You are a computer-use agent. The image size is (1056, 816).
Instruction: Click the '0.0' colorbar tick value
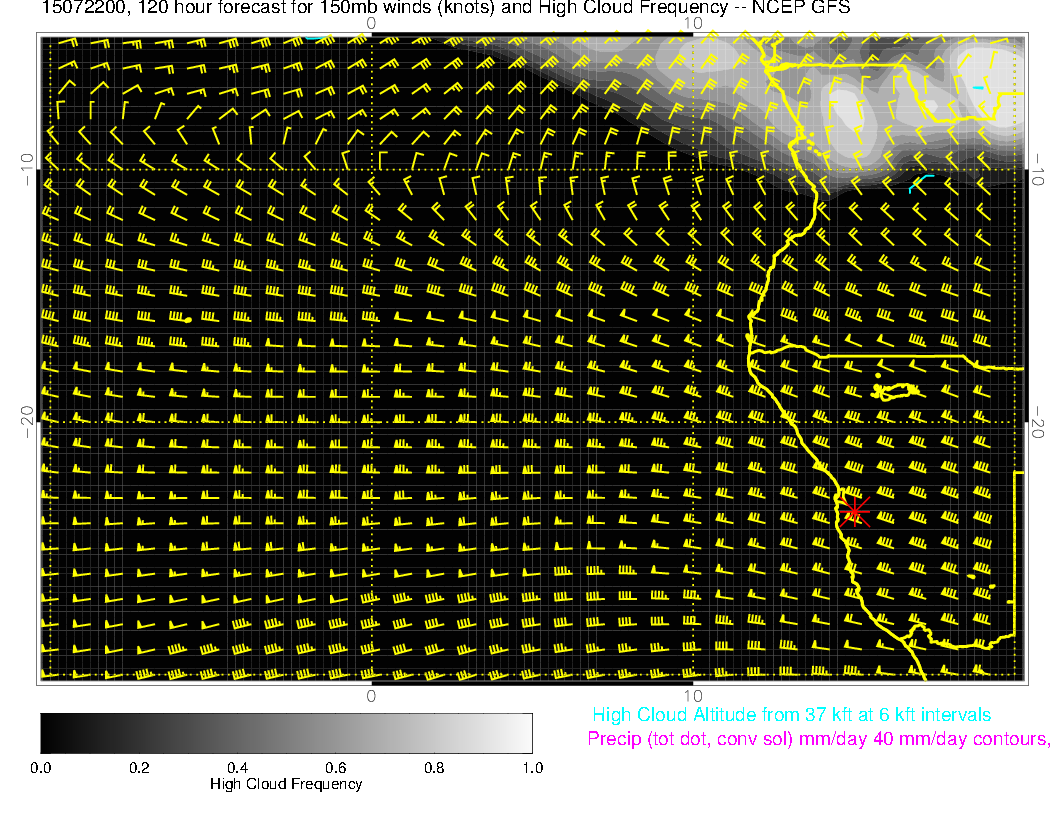40,768
